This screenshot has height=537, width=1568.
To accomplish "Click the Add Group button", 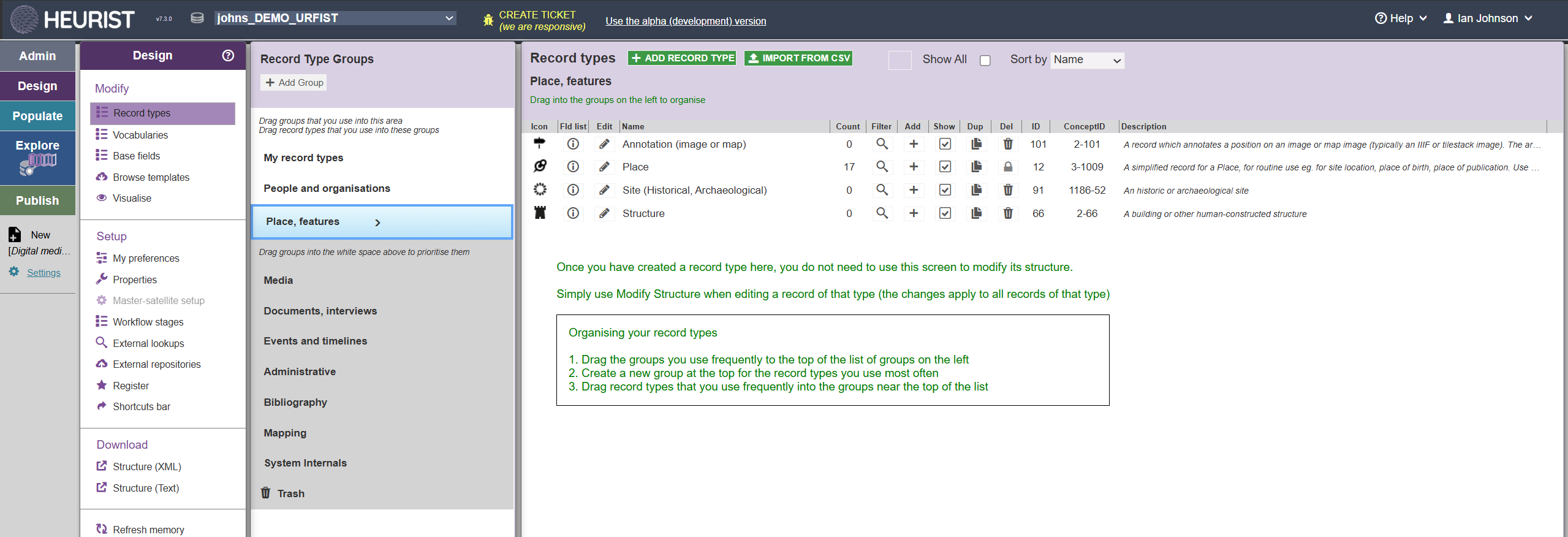I will pyautogui.click(x=294, y=83).
